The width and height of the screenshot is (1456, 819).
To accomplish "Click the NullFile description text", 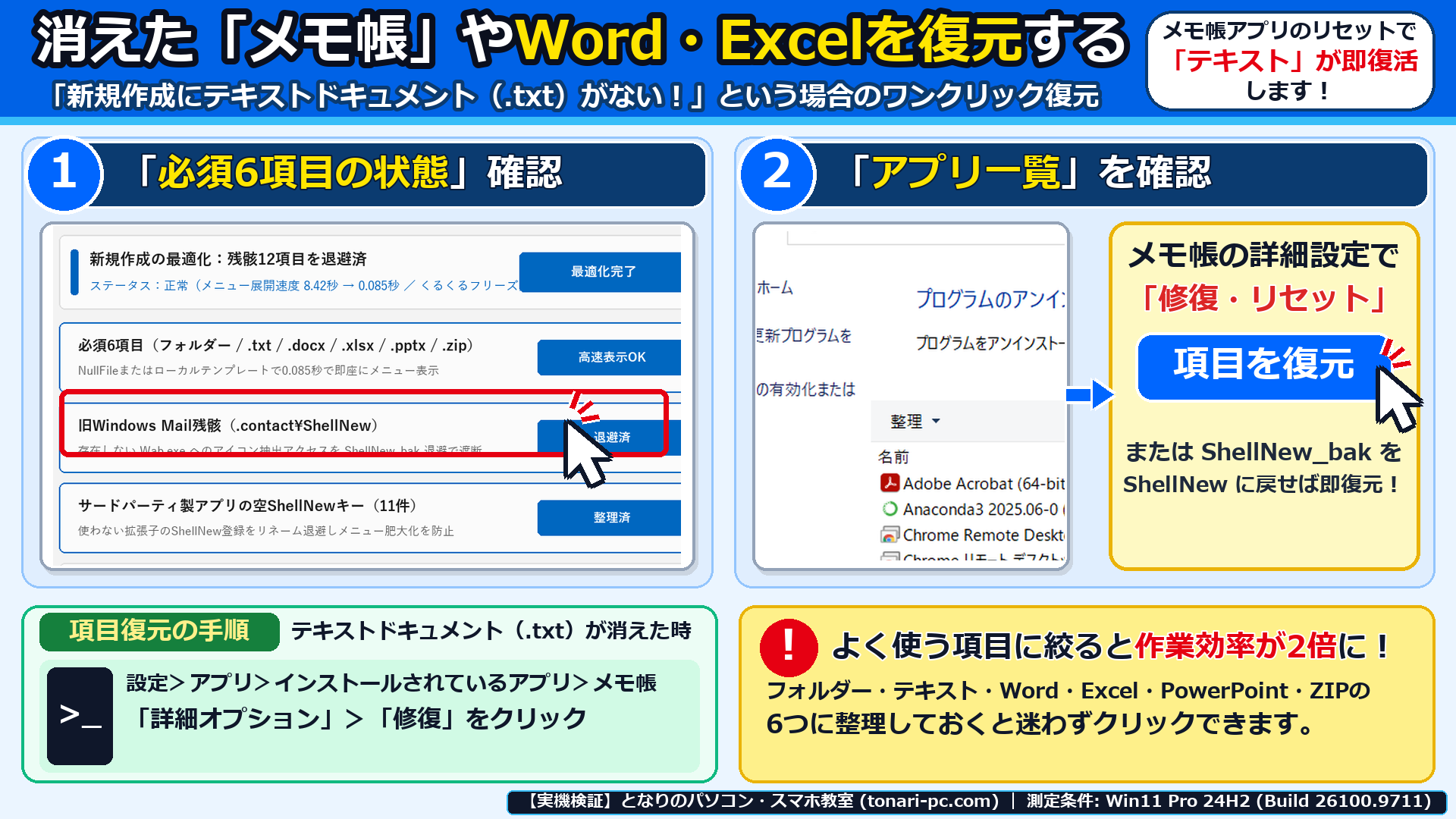I will [x=259, y=371].
